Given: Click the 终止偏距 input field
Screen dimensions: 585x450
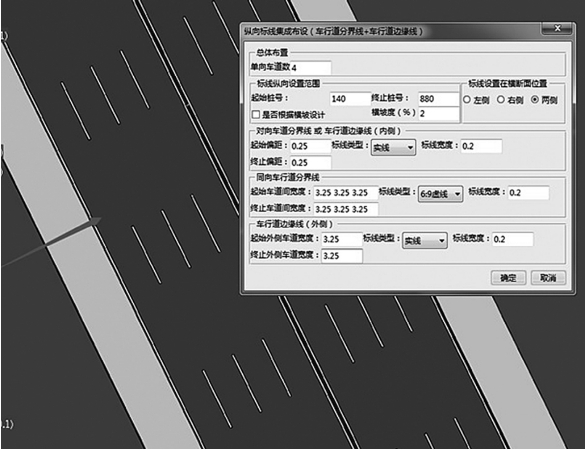Looking at the screenshot, I should 310,163.
